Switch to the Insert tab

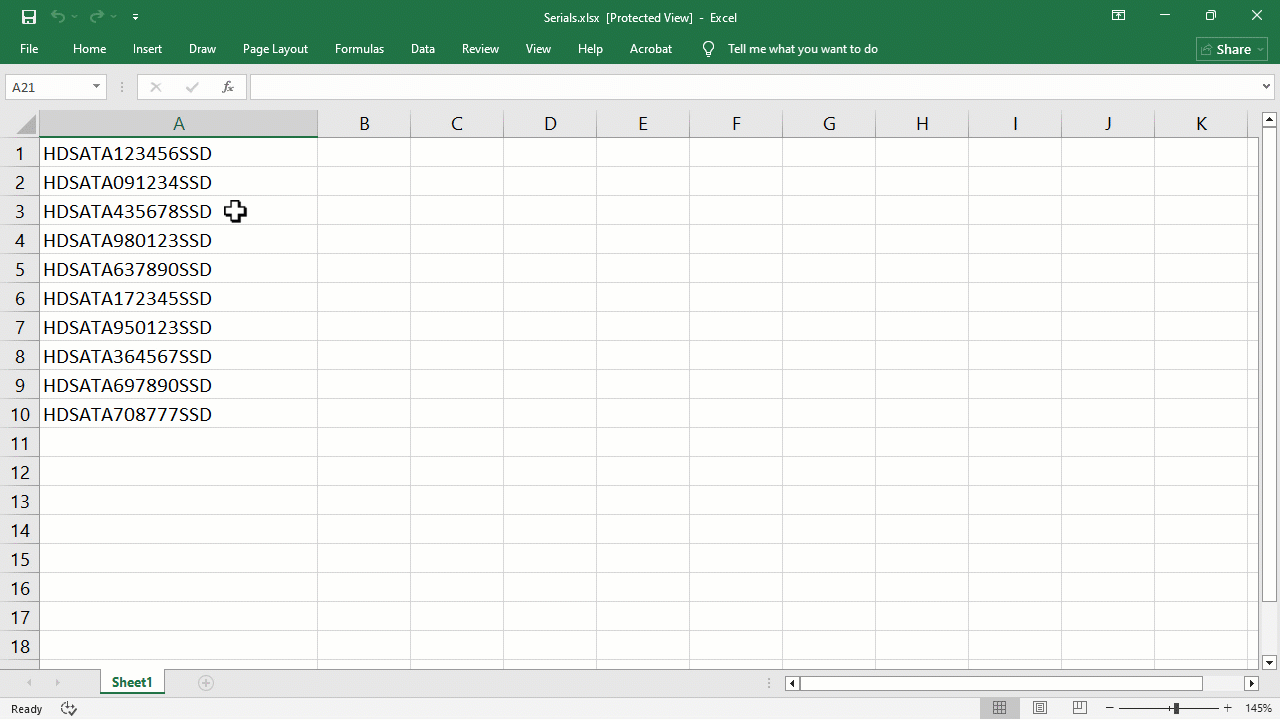pos(147,49)
